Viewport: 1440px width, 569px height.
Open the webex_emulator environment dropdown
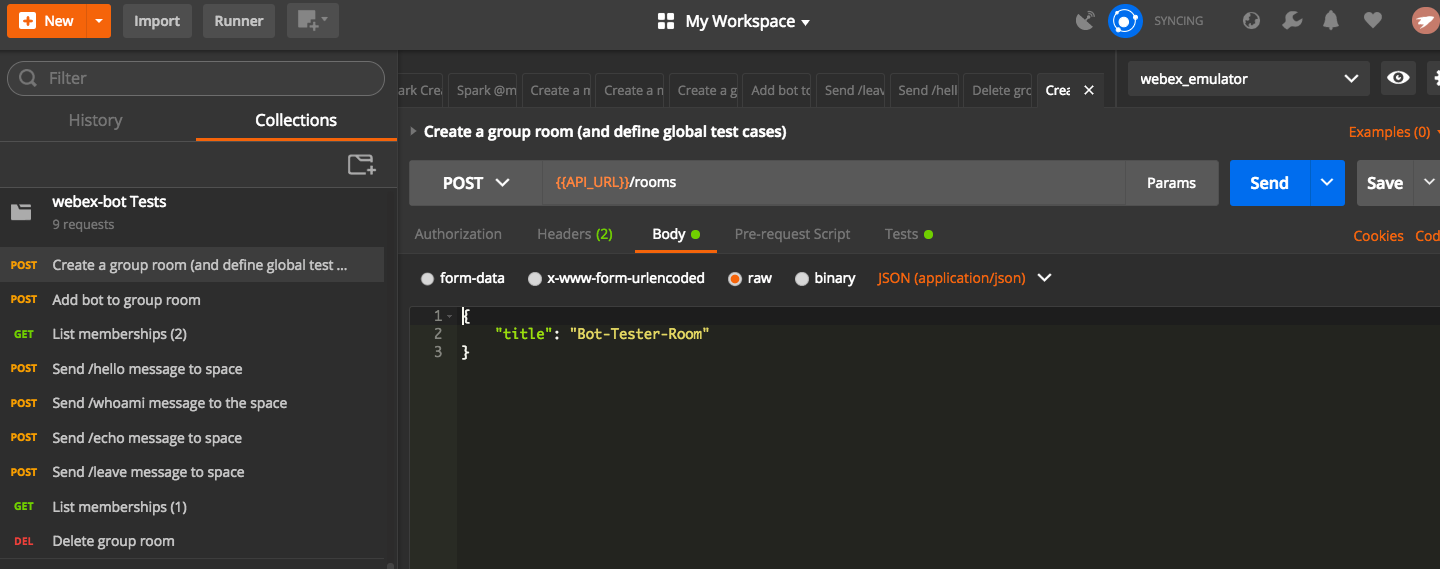click(1249, 78)
